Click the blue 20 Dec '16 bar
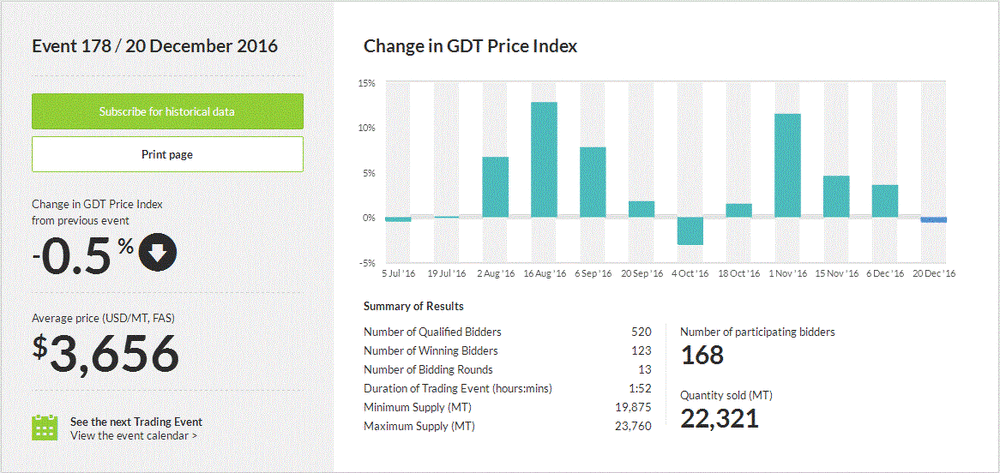This screenshot has width=1000, height=473. tap(934, 220)
